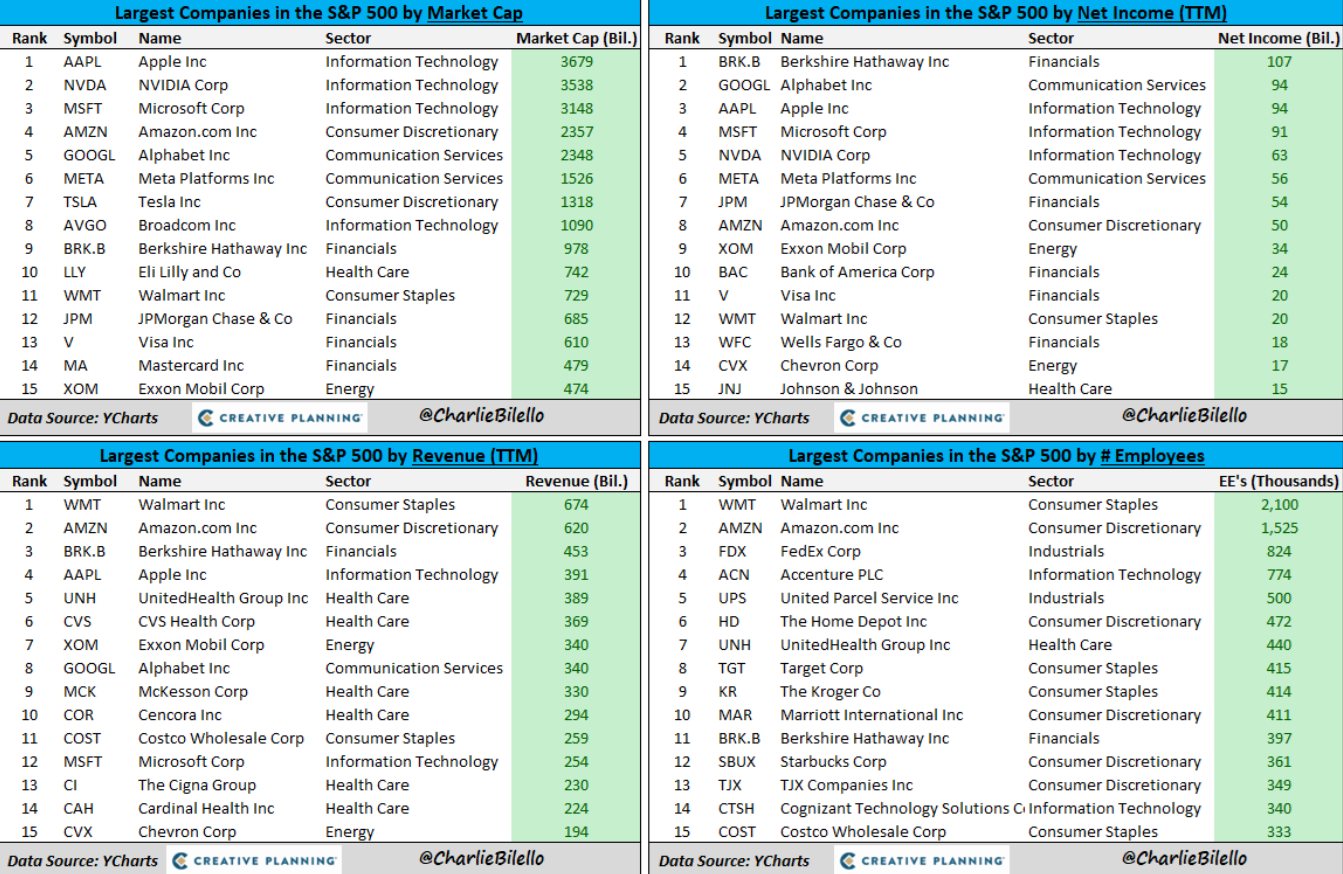Select the 'EE's (Thousands)' column header

tap(1279, 481)
